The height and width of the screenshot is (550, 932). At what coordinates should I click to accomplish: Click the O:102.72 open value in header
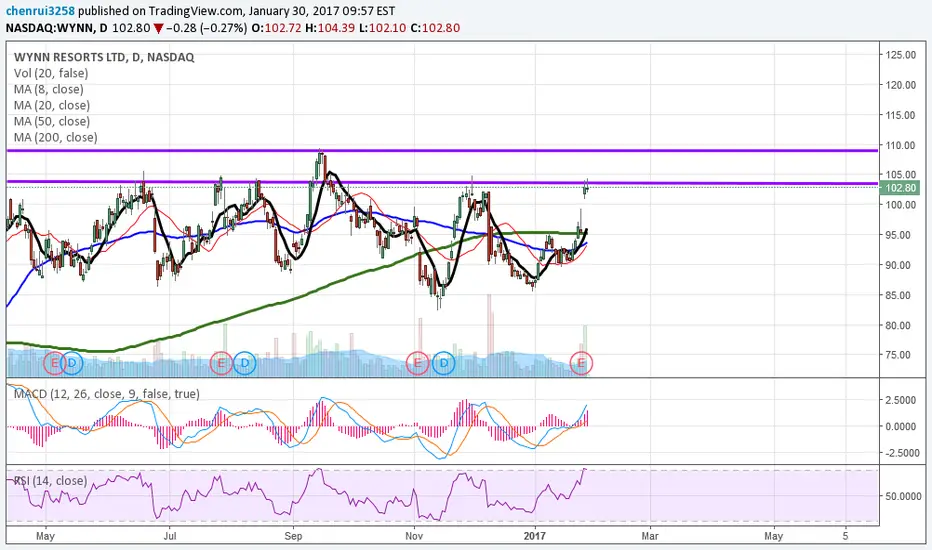(276, 28)
